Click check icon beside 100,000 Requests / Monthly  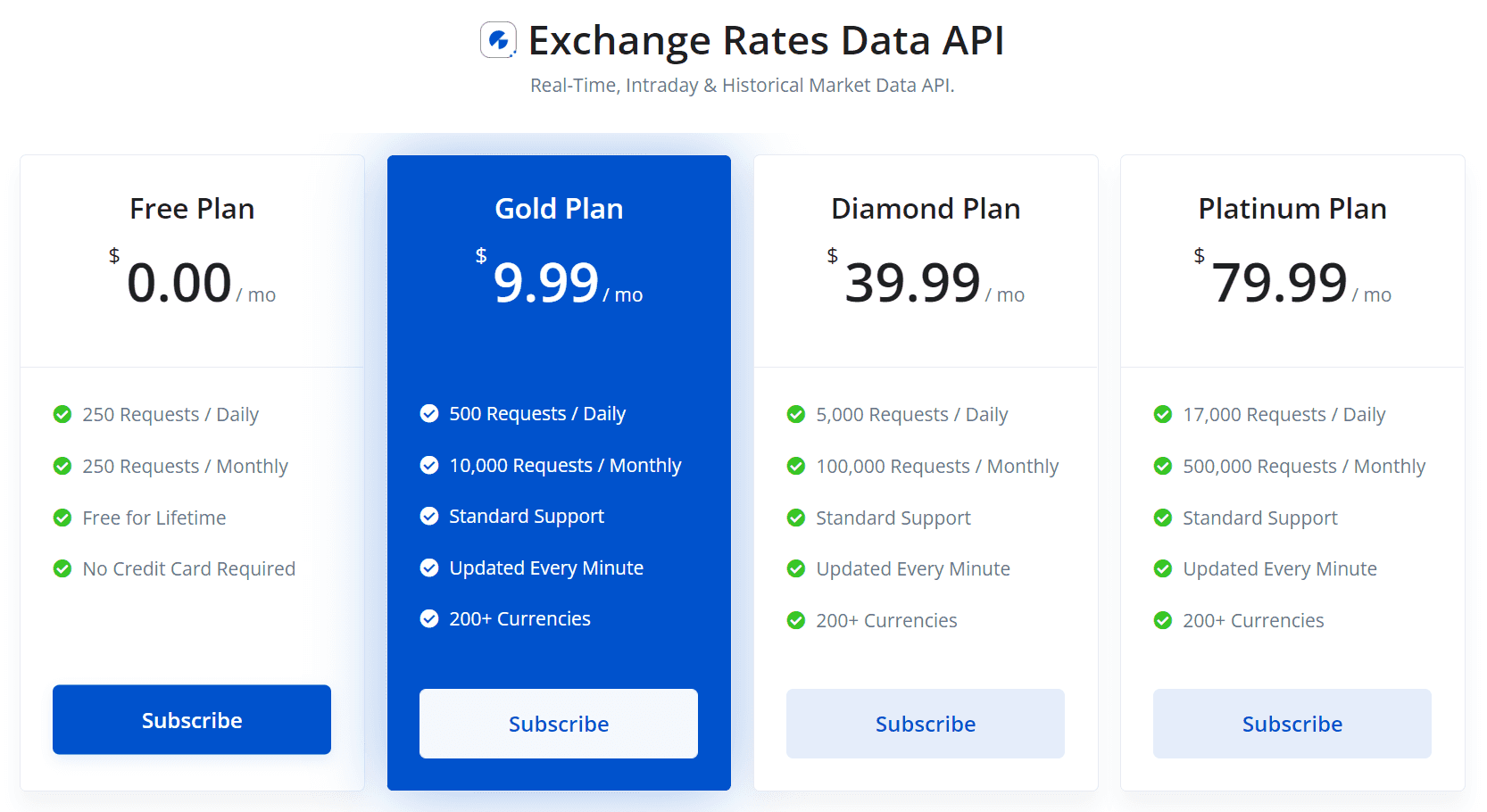pyautogui.click(x=796, y=466)
